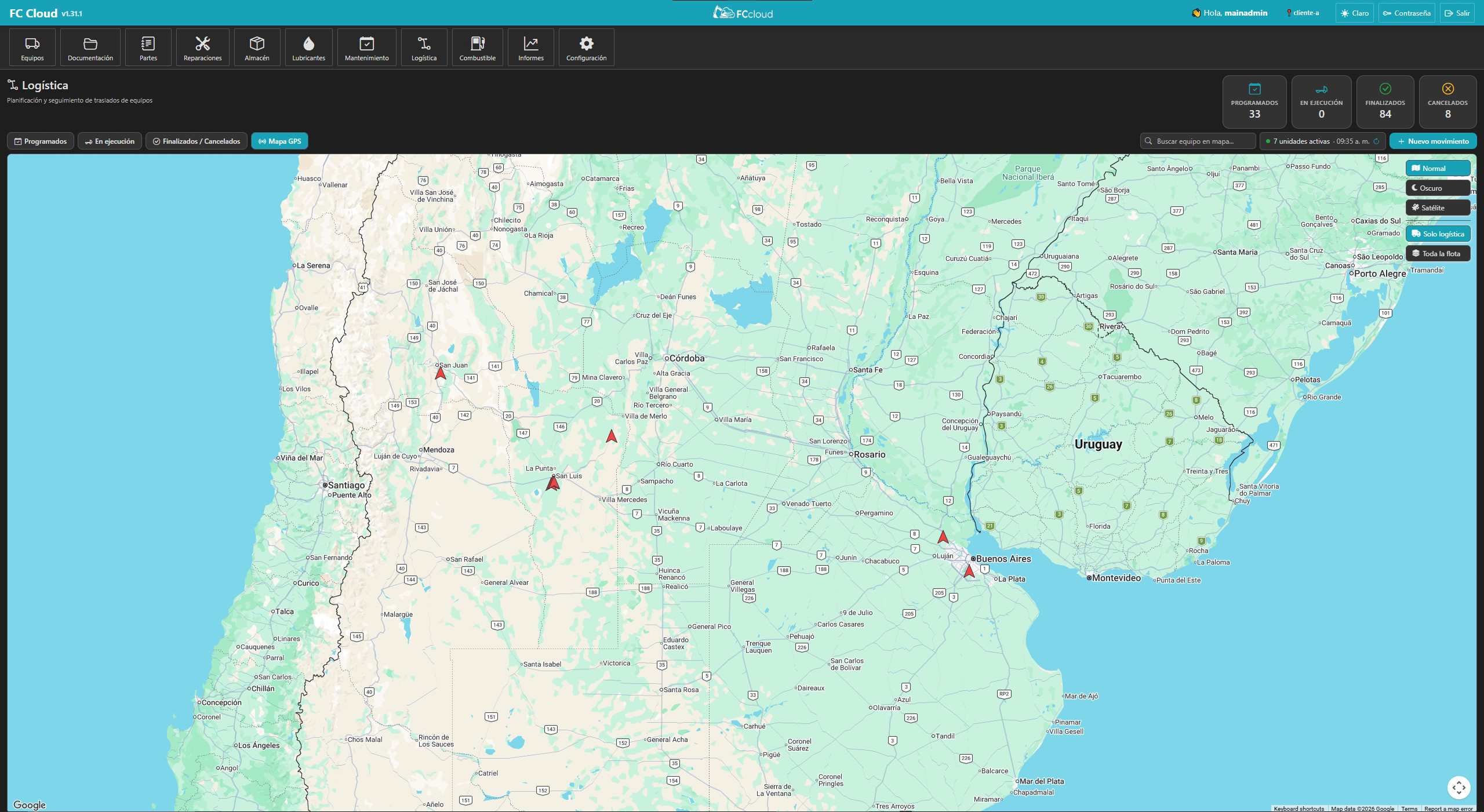The image size is (1484, 812).
Task: Click the Mendoza city label
Action: coord(439,450)
